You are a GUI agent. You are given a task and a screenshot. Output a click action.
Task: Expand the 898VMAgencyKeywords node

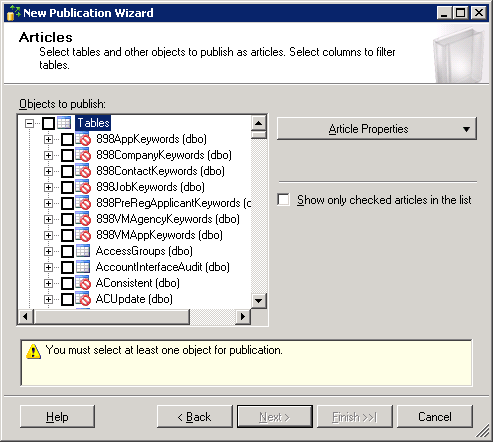click(x=48, y=219)
